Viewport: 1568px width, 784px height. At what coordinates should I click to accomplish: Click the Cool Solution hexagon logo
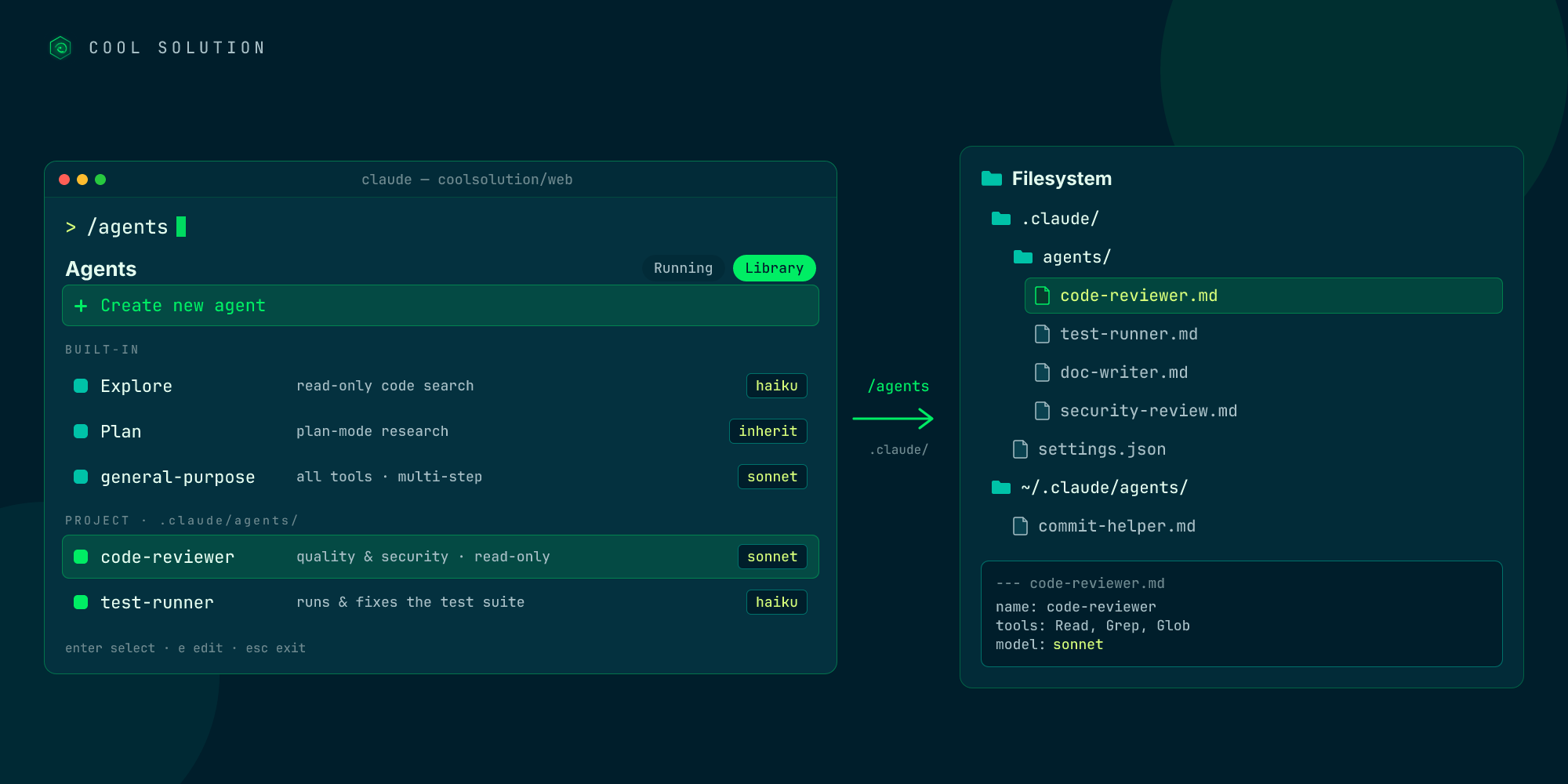pos(60,48)
